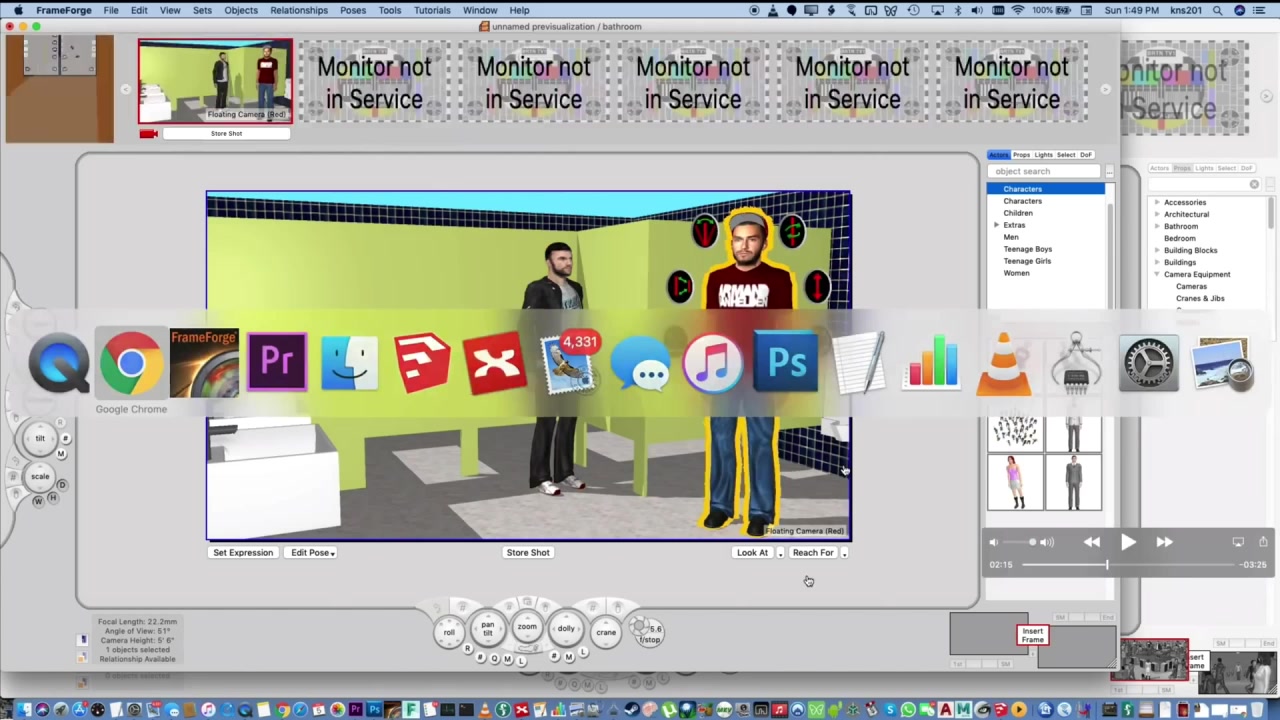The image size is (1280, 720).
Task: Open the Objects menu
Action: (241, 10)
